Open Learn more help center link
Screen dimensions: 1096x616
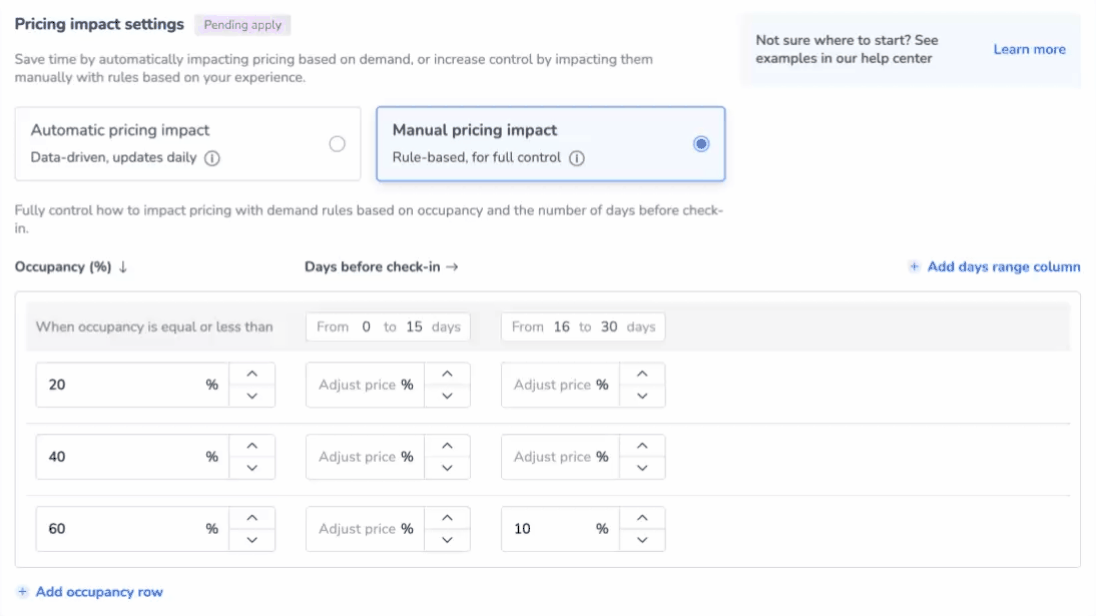[1029, 49]
